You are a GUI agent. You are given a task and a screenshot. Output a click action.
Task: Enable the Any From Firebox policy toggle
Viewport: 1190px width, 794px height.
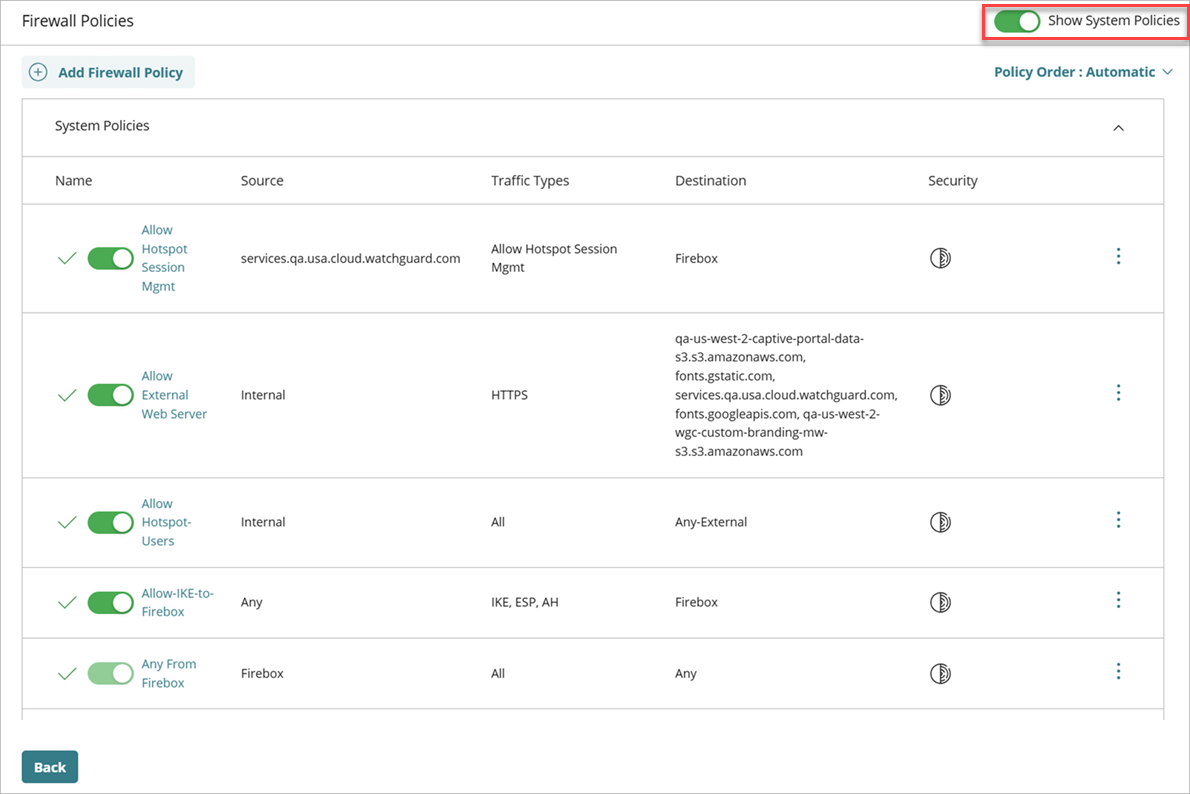pyautogui.click(x=110, y=673)
